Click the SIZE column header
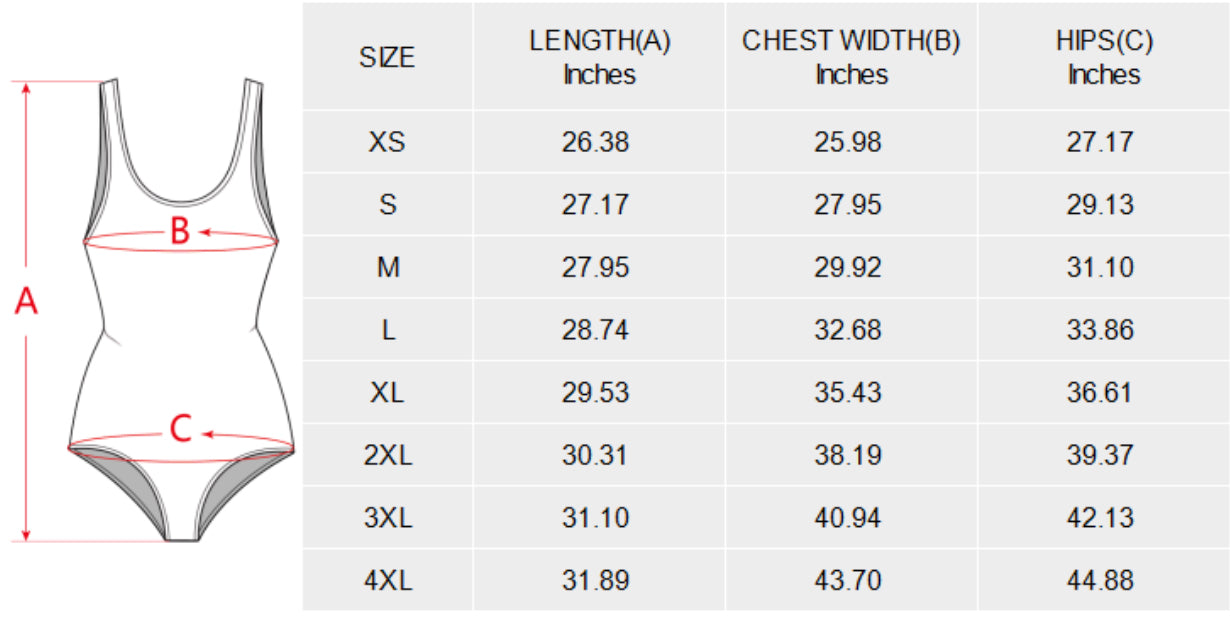Viewport: 1230px width, 618px height. tap(387, 58)
